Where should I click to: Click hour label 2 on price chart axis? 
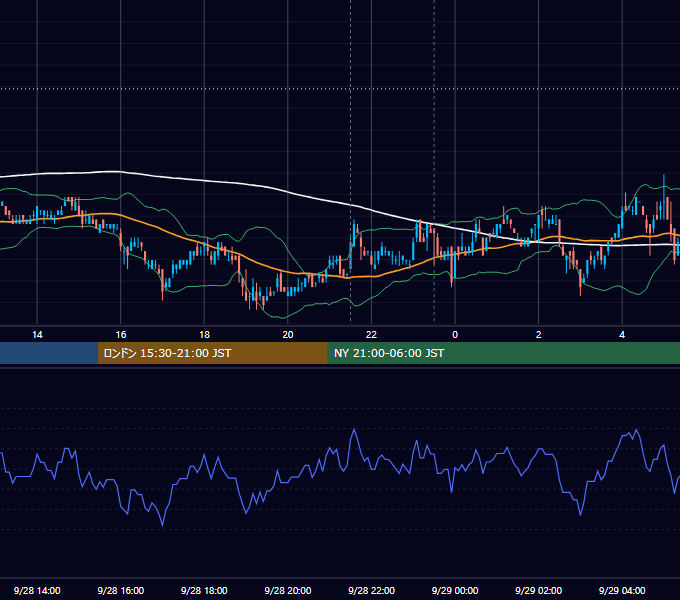[539, 335]
